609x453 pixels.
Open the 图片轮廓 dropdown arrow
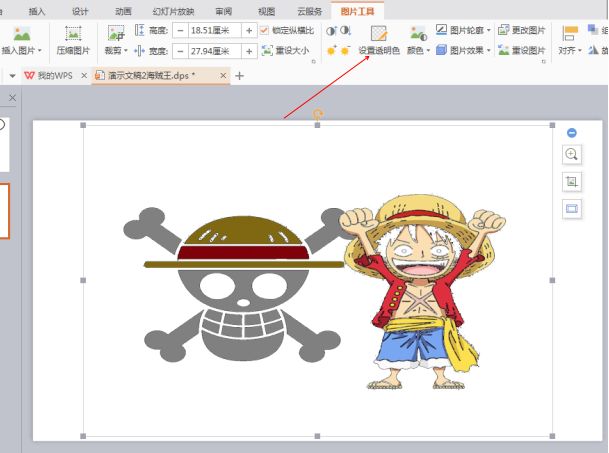[x=489, y=30]
